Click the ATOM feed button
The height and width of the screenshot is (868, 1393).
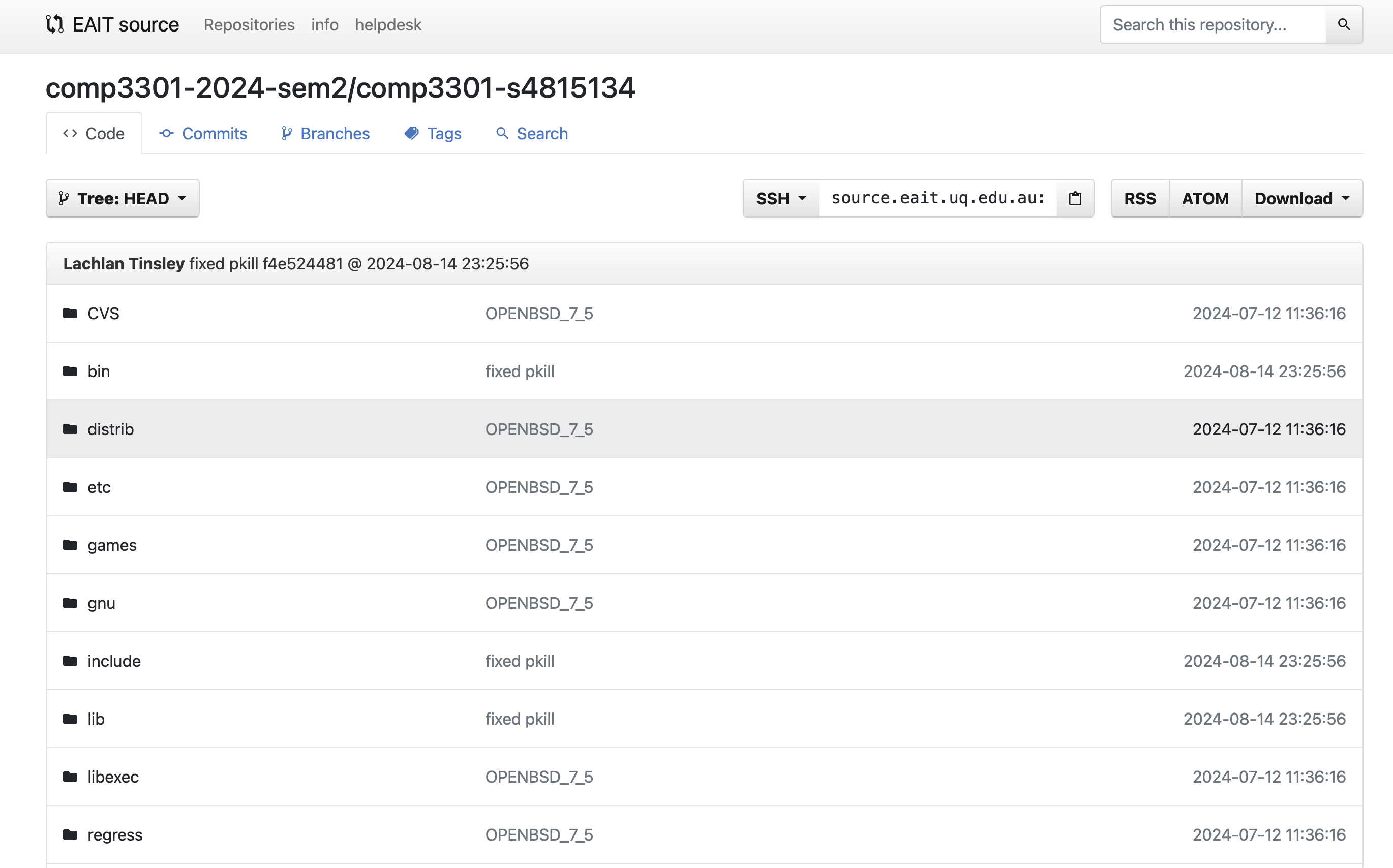(x=1205, y=198)
